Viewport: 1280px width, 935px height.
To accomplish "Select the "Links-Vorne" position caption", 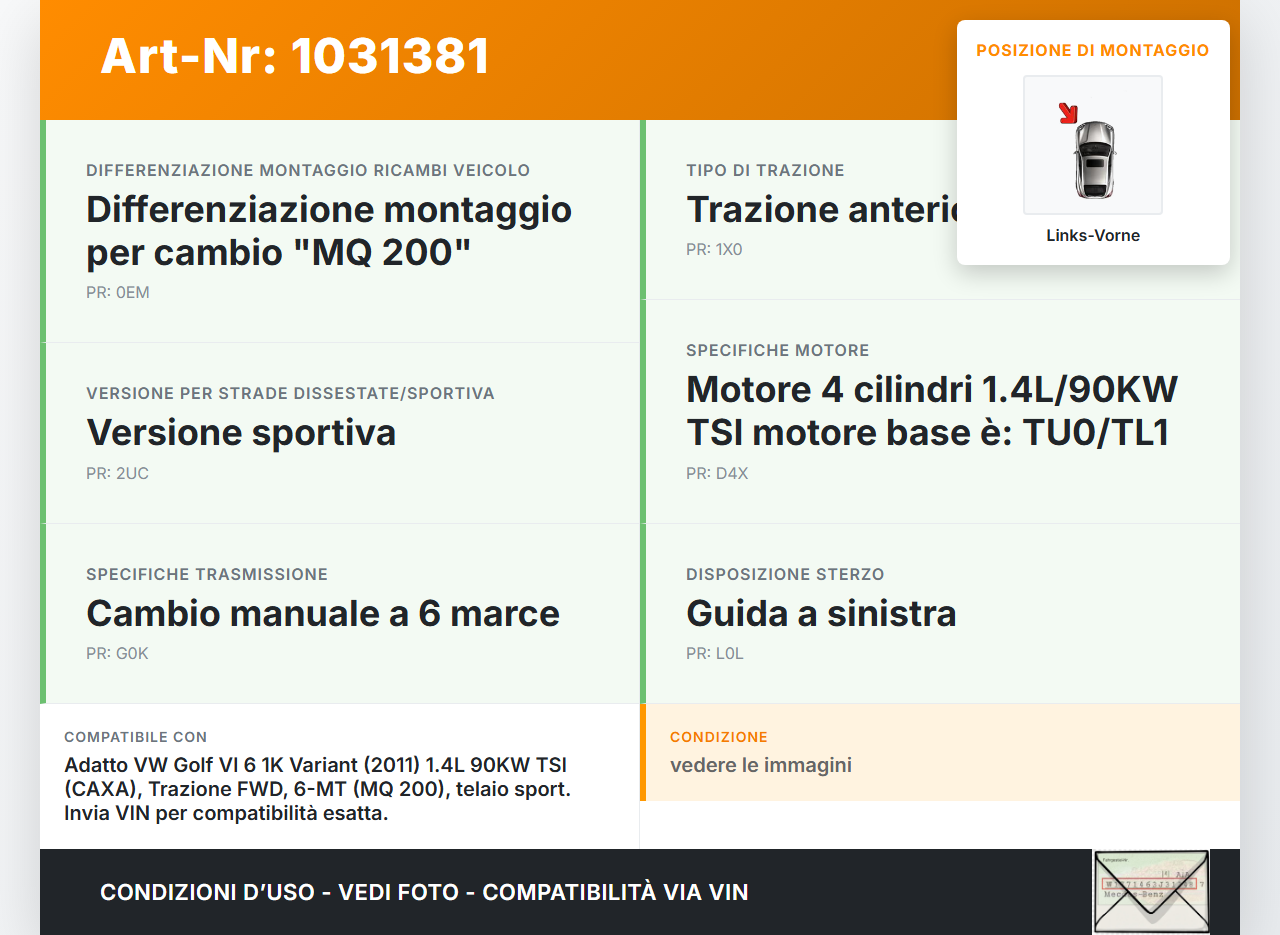I will (1093, 236).
